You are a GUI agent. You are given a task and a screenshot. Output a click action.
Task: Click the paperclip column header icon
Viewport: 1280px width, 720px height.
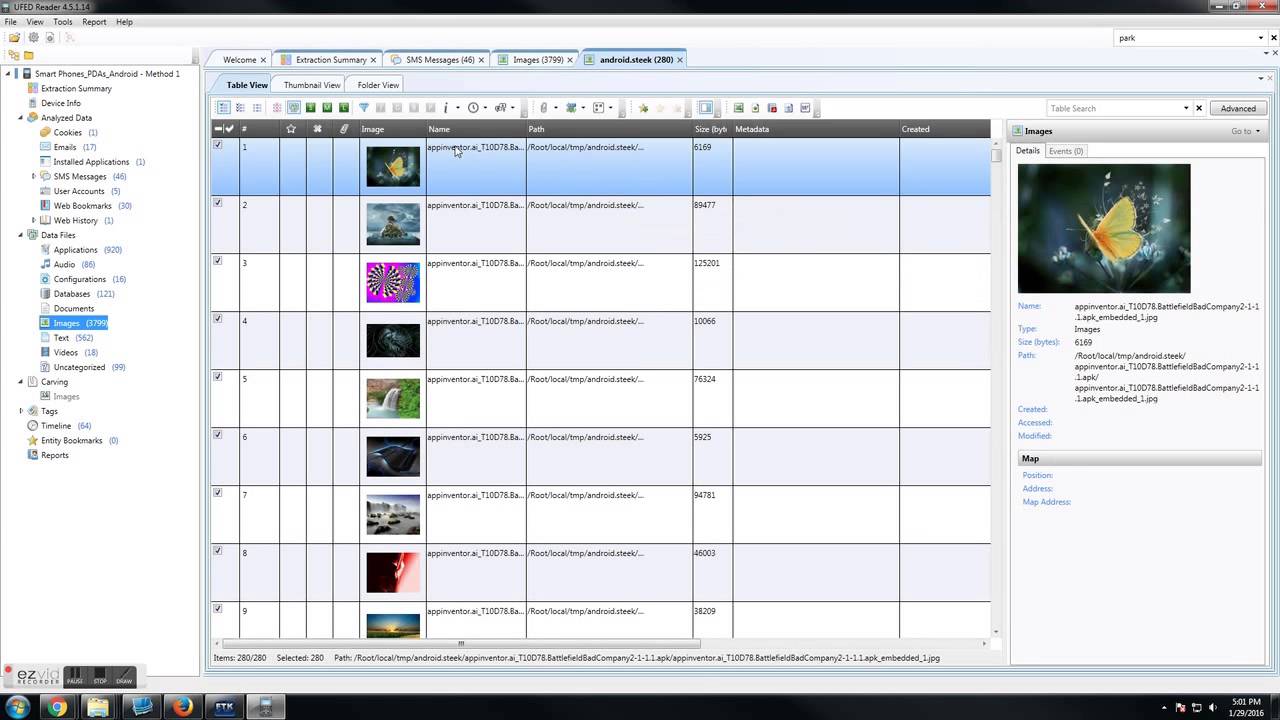pos(344,129)
